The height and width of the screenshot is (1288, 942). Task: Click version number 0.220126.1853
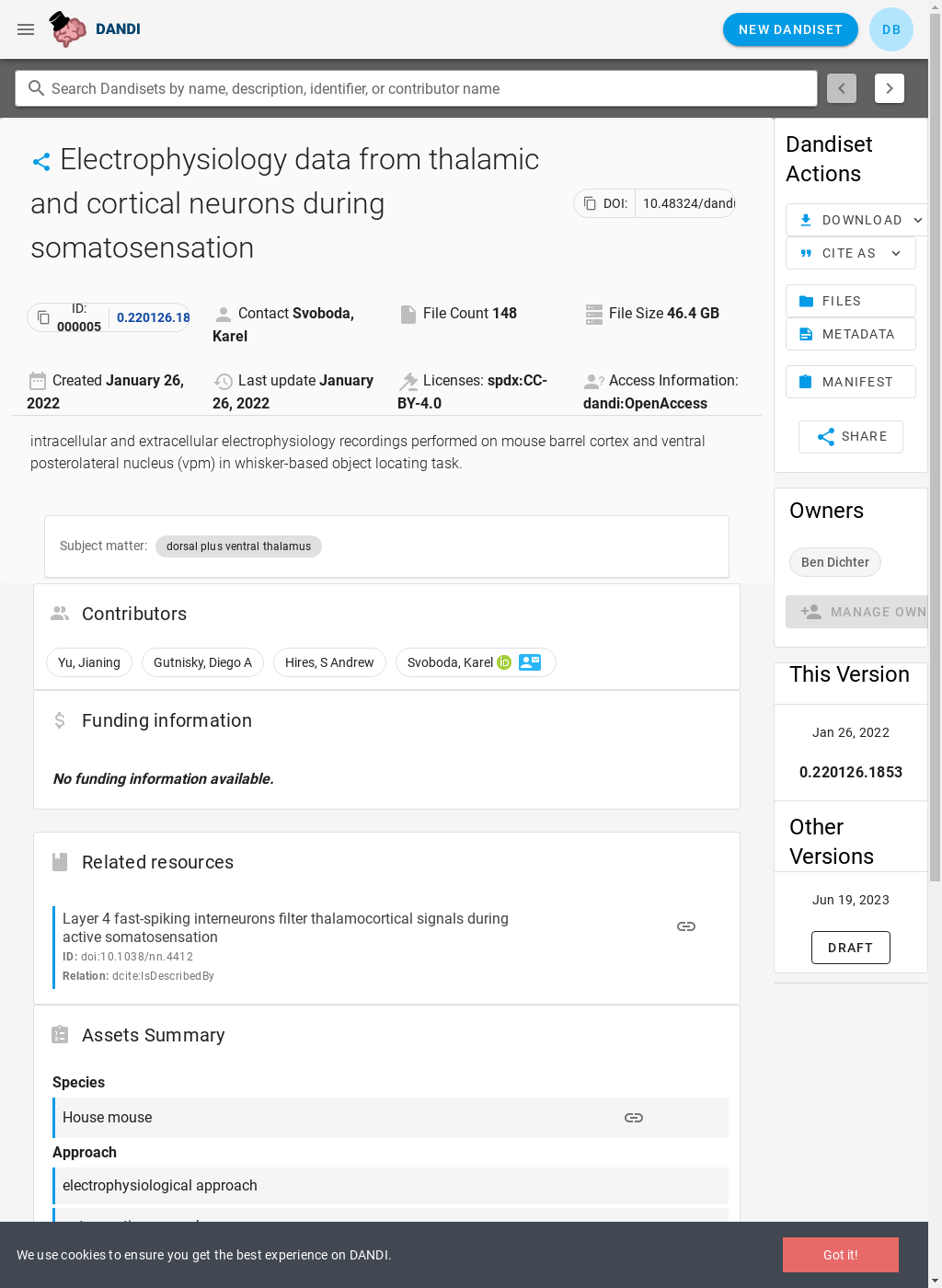coord(851,772)
